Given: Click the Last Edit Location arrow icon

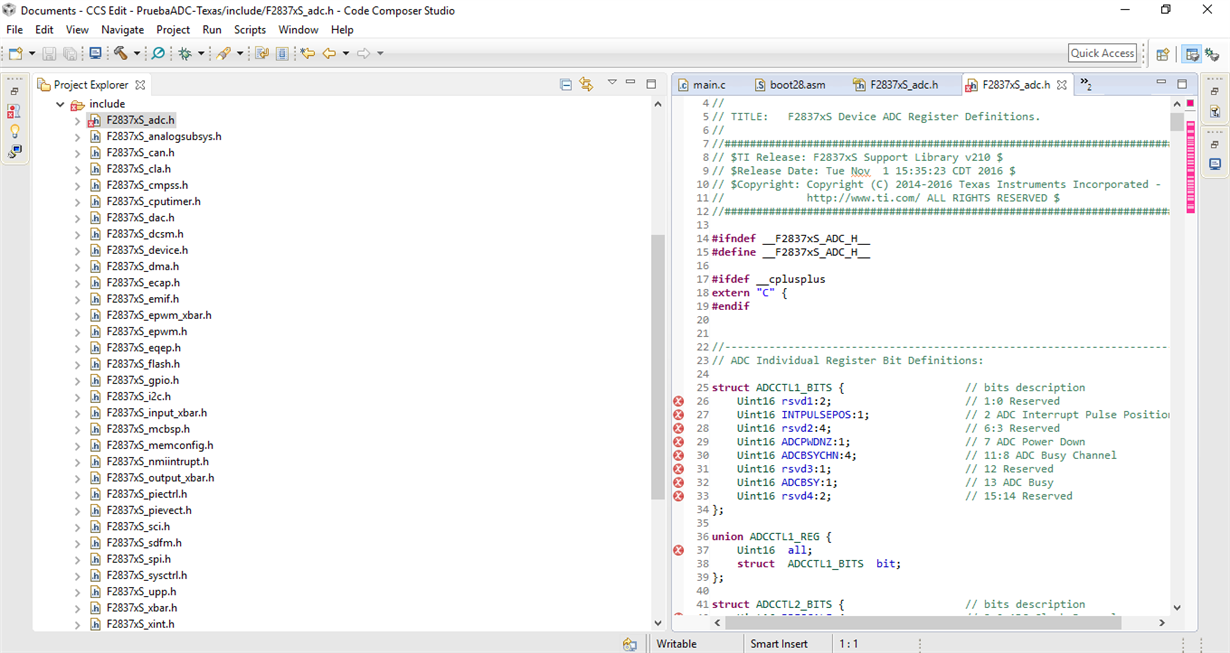Looking at the screenshot, I should [x=308, y=53].
